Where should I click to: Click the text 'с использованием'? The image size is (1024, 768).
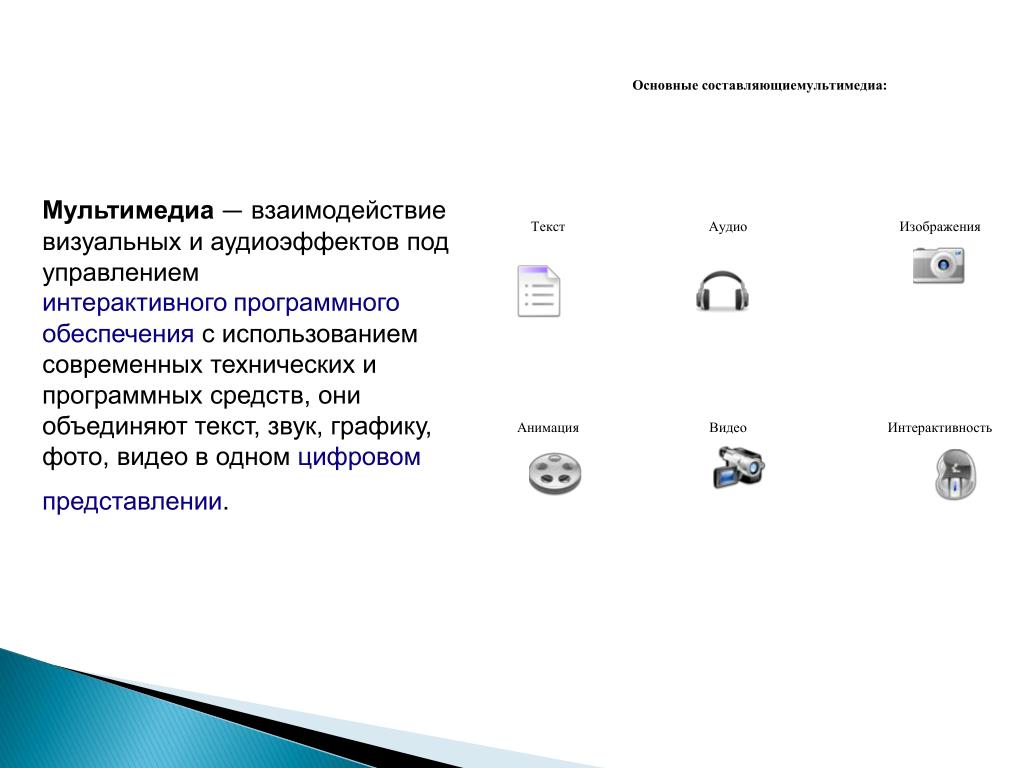310,334
